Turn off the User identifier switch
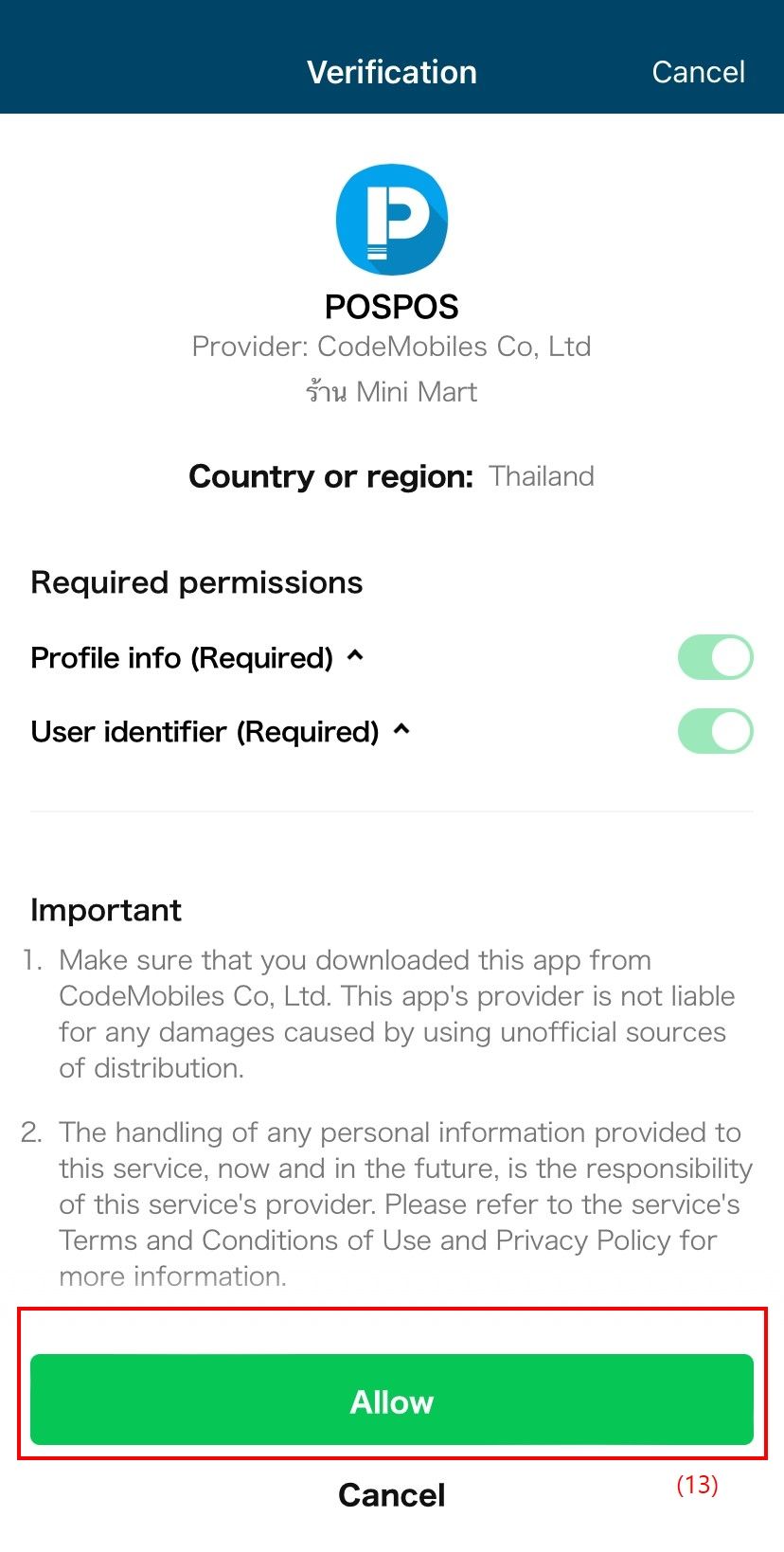The image size is (784, 1552). [715, 731]
